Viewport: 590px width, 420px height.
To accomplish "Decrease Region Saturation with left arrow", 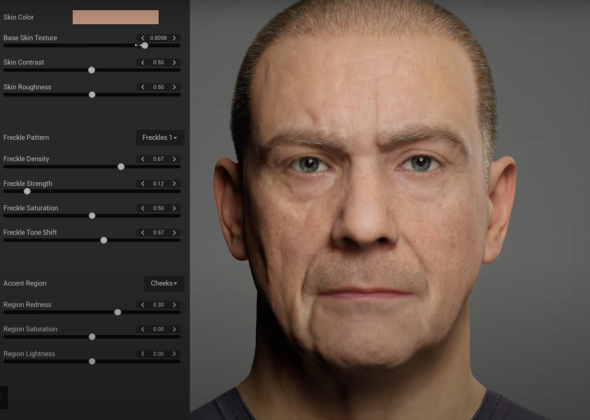I will pos(143,329).
